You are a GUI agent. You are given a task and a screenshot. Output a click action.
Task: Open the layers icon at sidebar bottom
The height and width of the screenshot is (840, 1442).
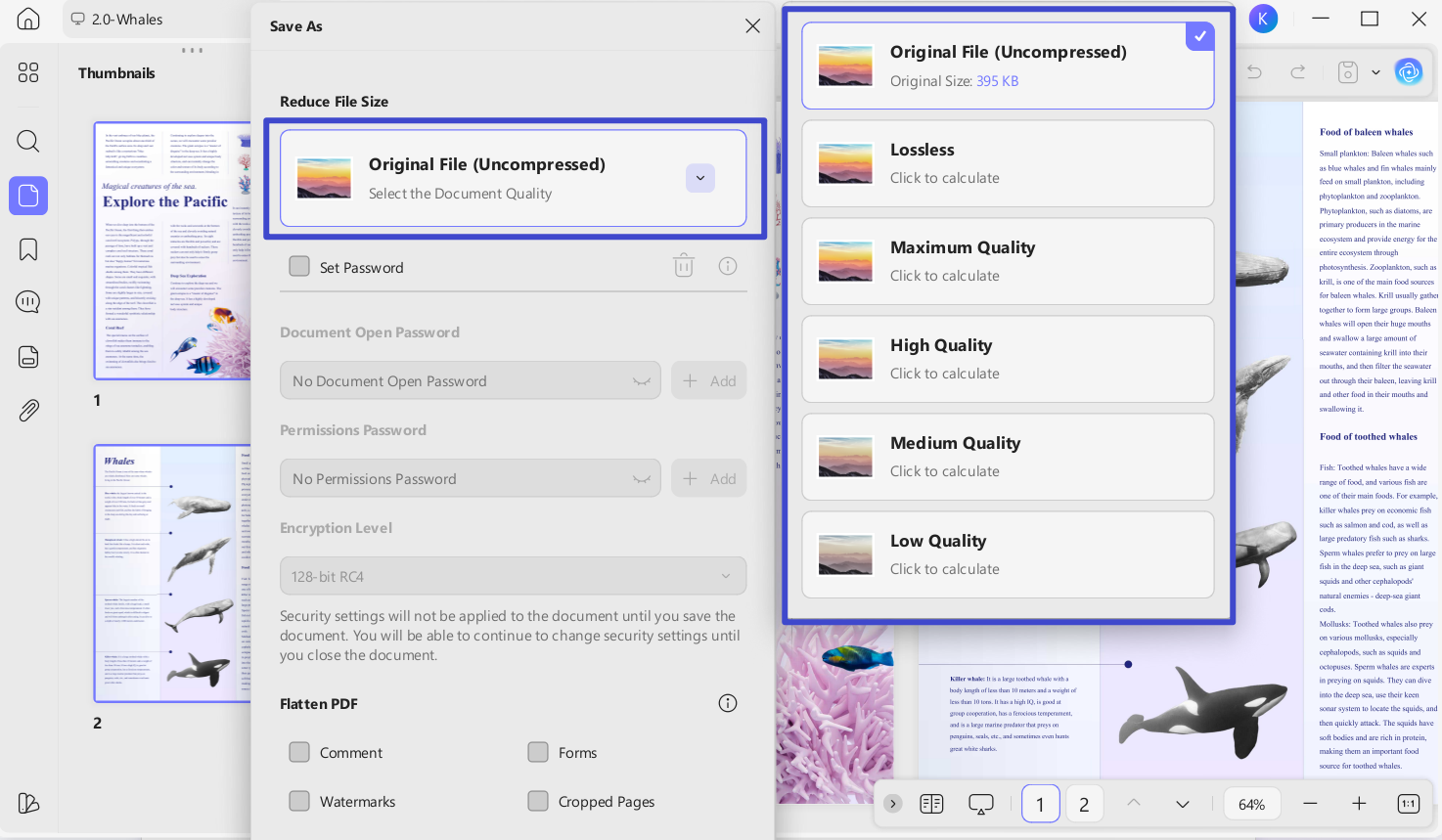[28, 803]
